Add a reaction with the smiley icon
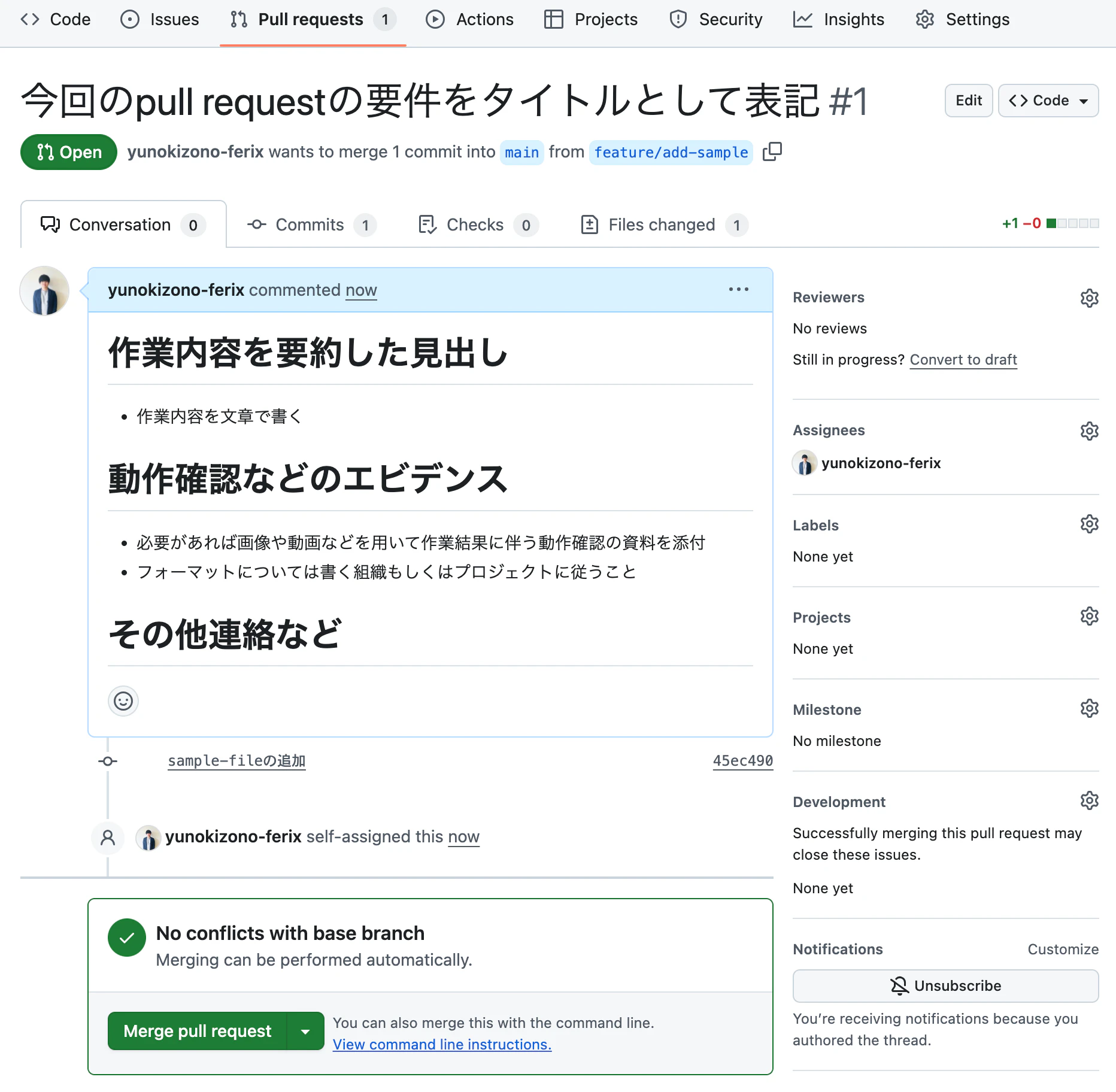The image size is (1116, 1092). (x=123, y=701)
